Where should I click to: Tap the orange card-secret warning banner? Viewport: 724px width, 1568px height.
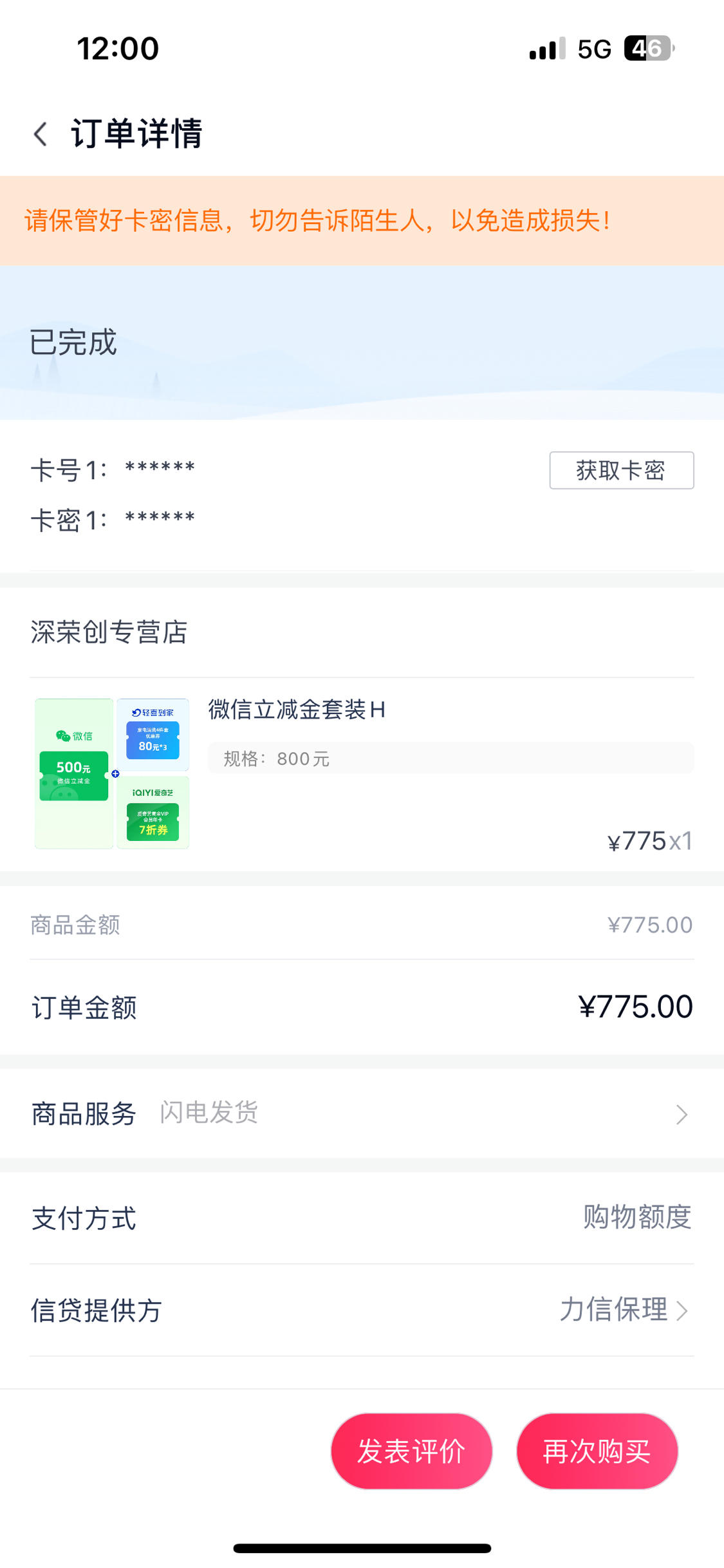coord(362,220)
